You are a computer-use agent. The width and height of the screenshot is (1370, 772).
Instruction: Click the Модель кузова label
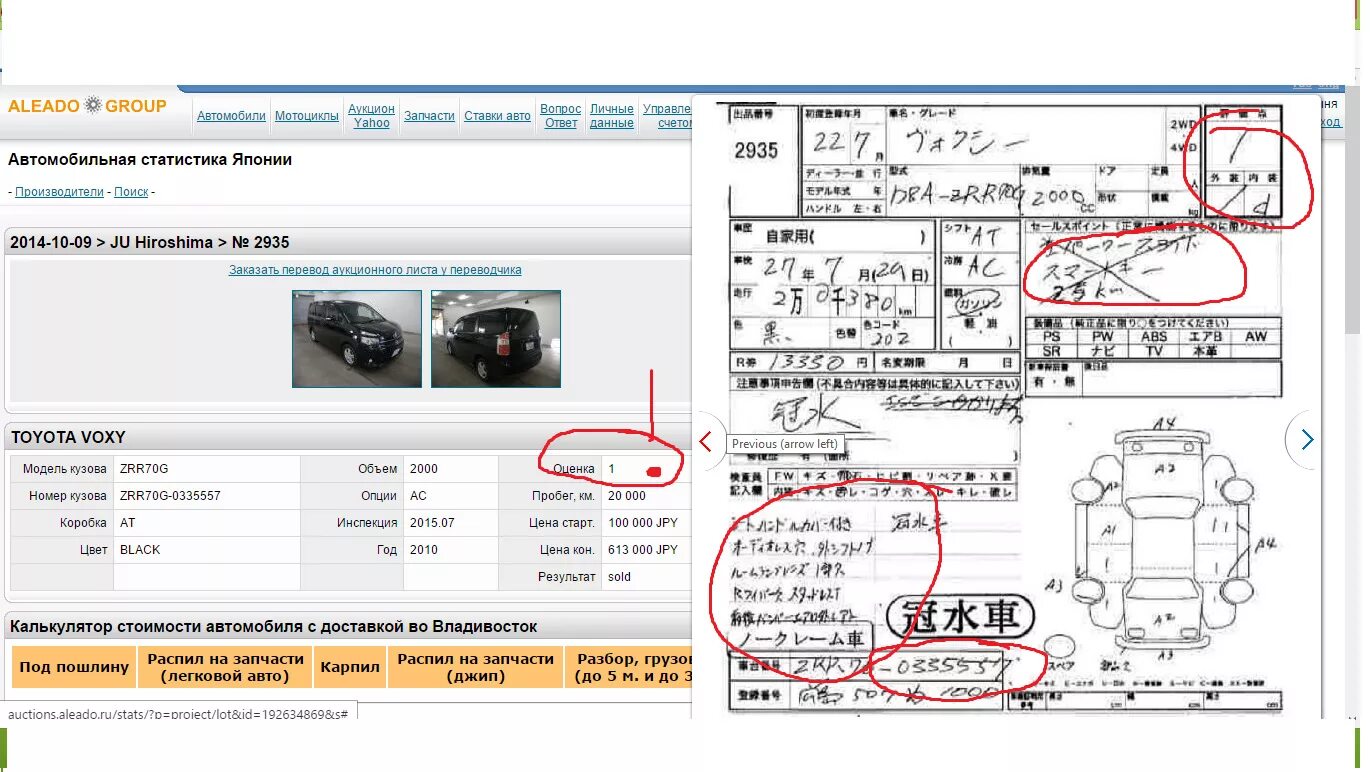(x=65, y=469)
